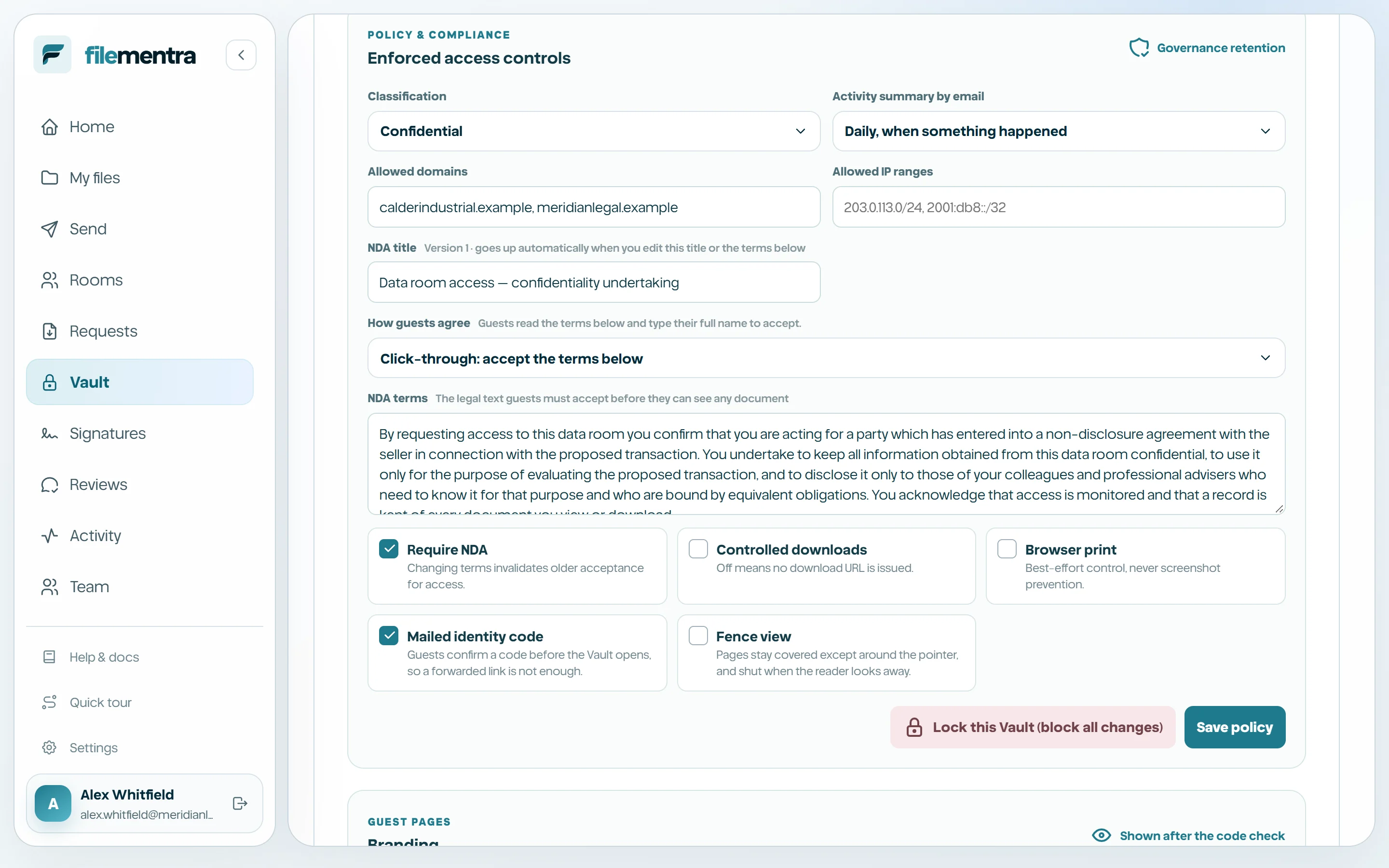Go to My files in sidebar
This screenshot has height=868, width=1389.
point(139,178)
